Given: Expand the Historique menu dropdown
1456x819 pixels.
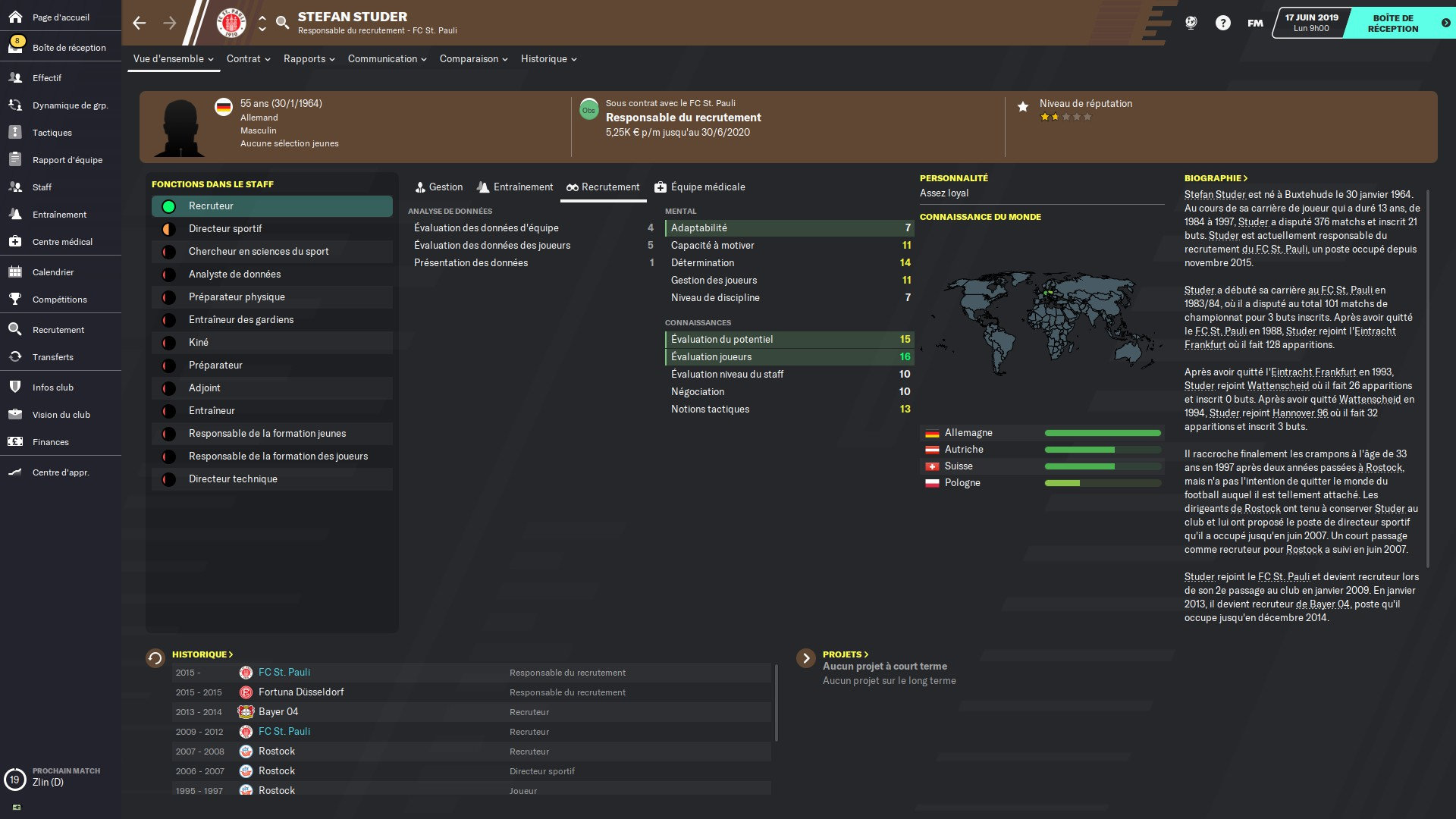Looking at the screenshot, I should [x=548, y=59].
